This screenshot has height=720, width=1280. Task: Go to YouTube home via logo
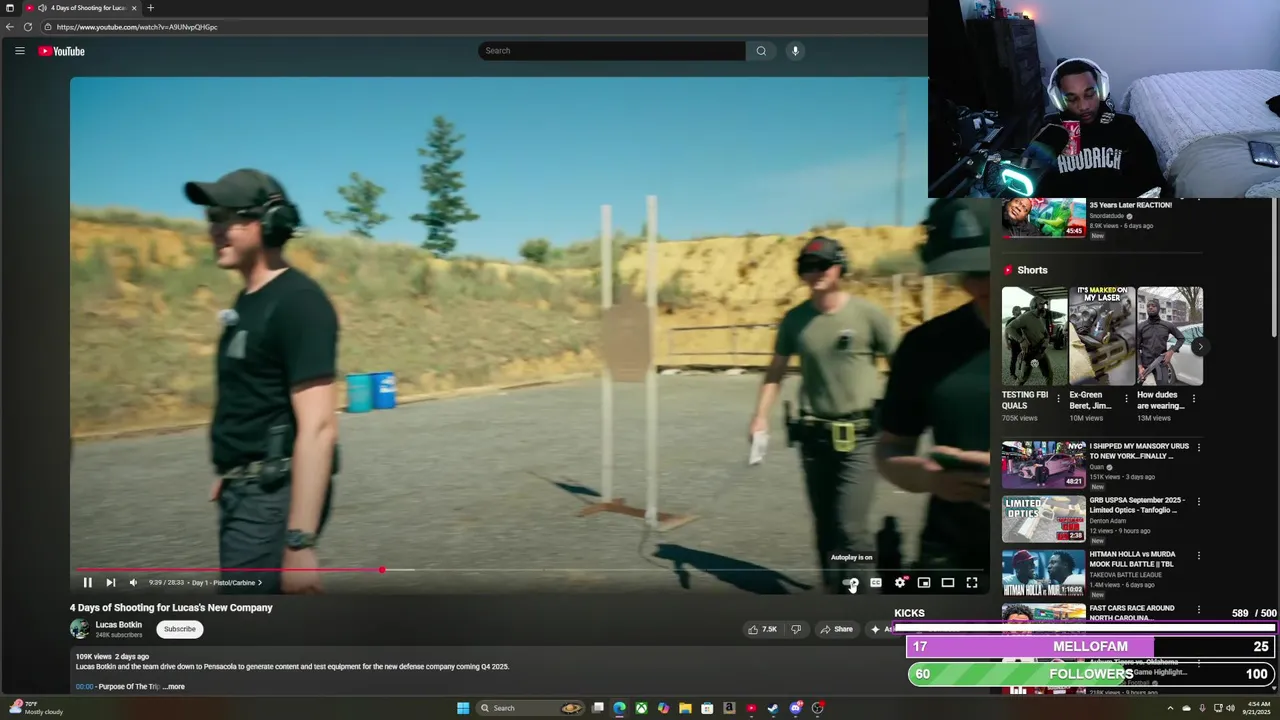coord(62,51)
